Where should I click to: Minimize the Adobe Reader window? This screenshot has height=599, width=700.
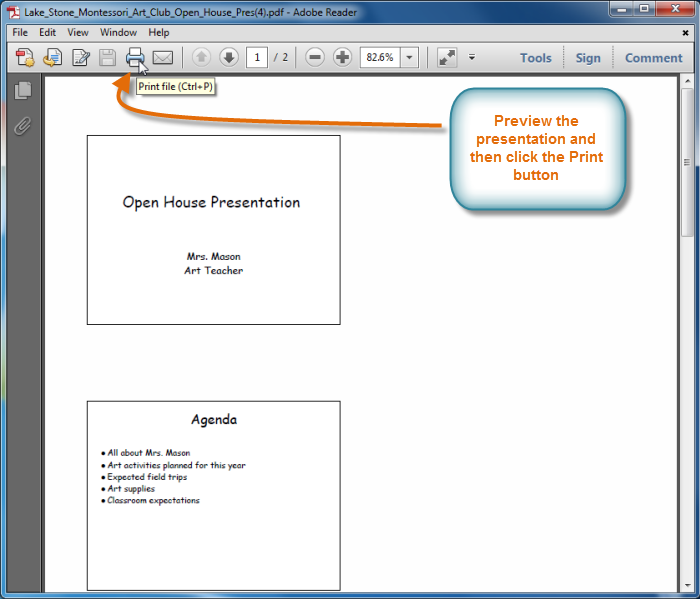point(622,8)
